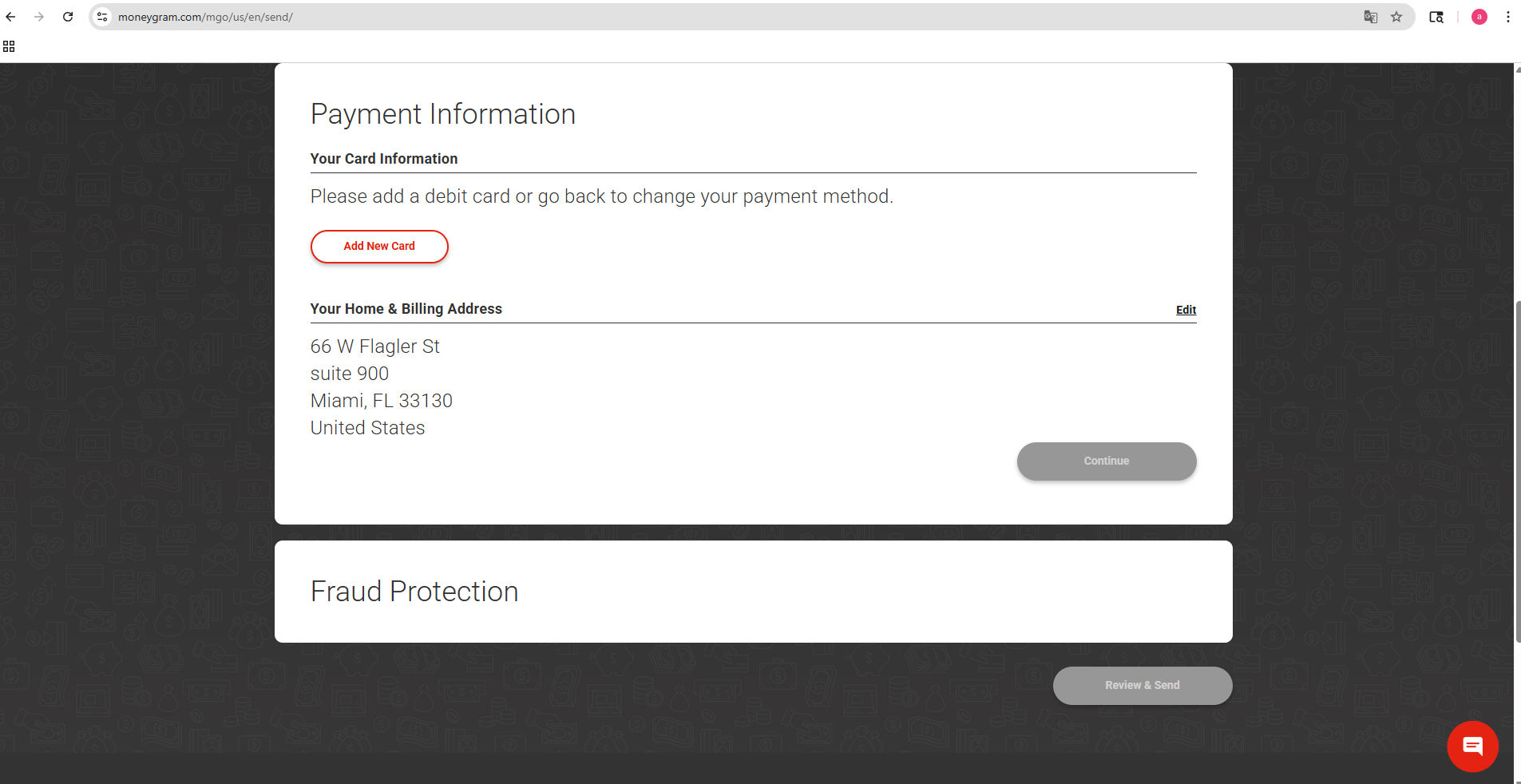Open the apps grid in bookmarks bar
The width and height of the screenshot is (1521, 784).
(x=9, y=46)
